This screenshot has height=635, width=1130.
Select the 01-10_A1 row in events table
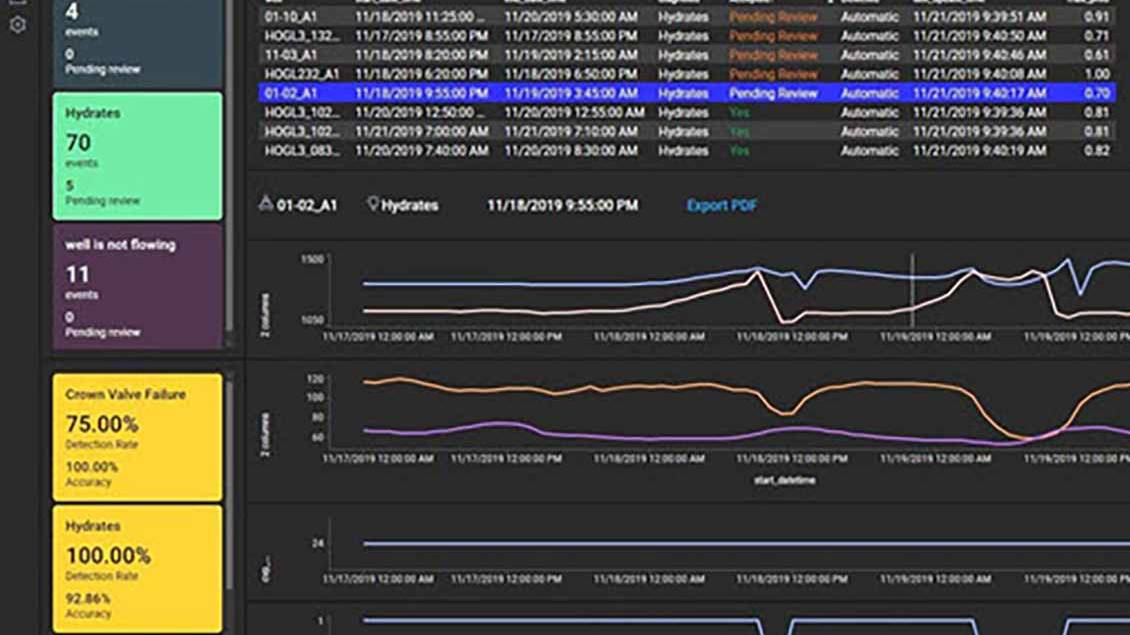[300, 17]
